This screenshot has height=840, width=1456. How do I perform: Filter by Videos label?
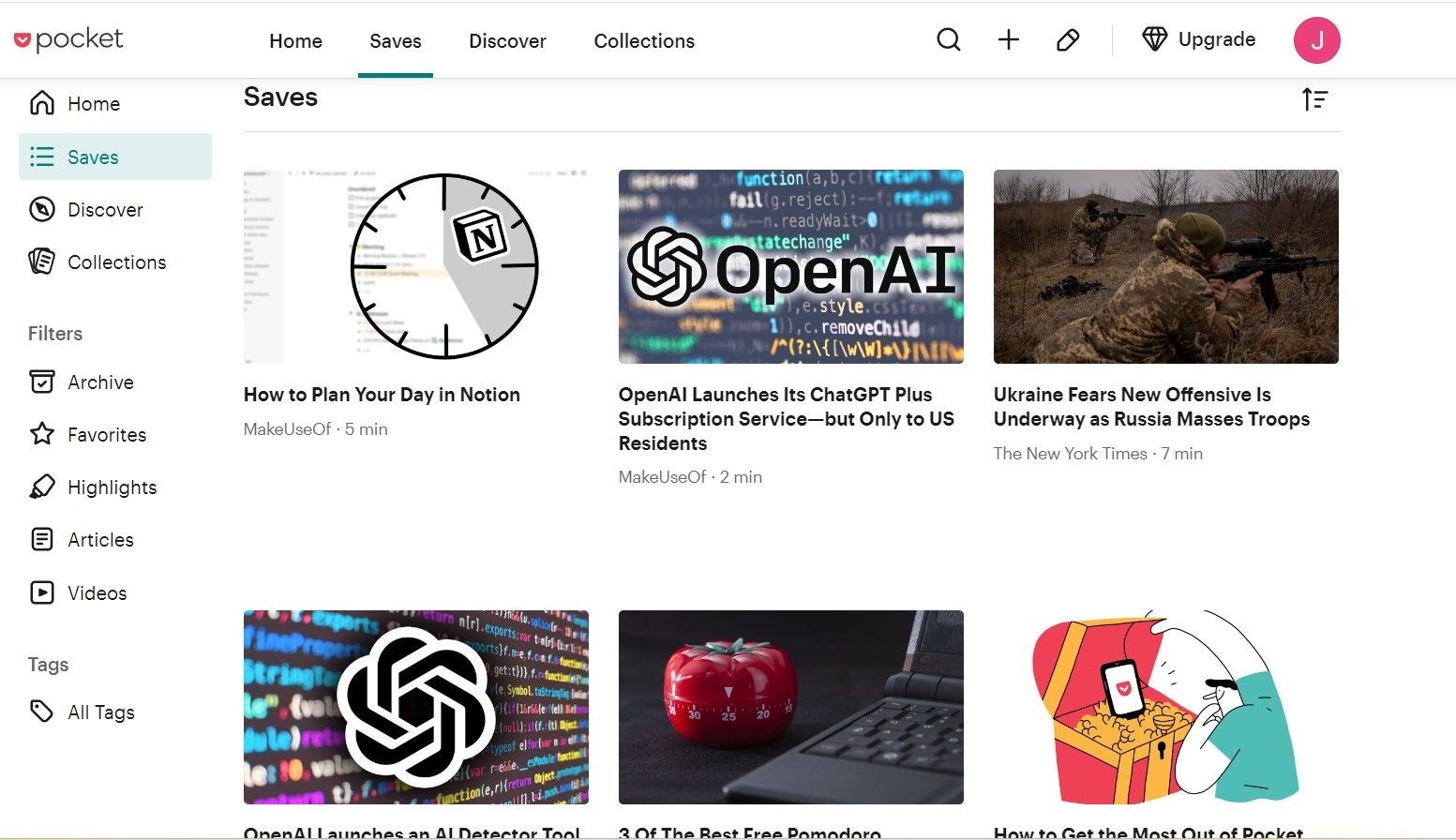[97, 592]
